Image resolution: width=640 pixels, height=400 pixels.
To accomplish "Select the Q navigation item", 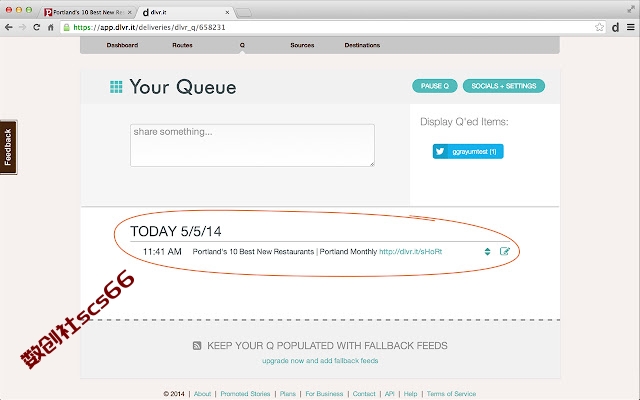I will (x=242, y=45).
